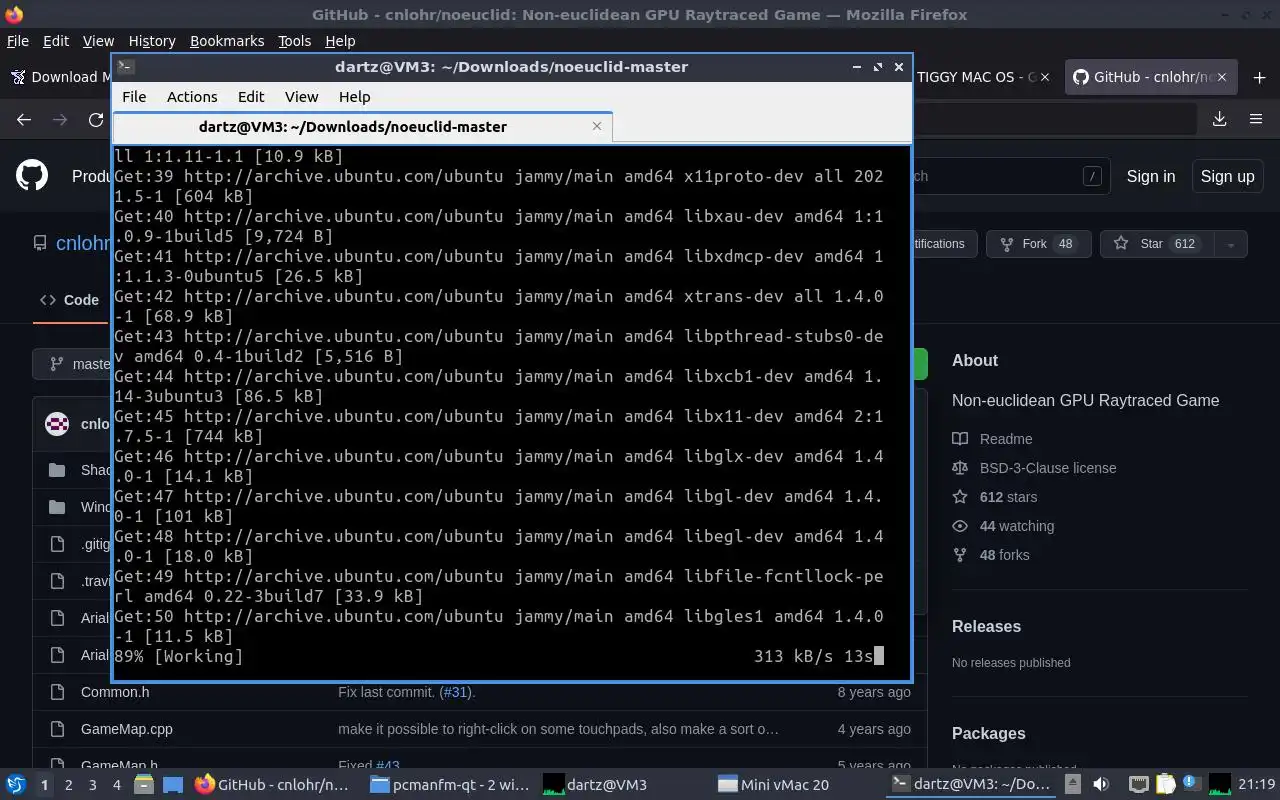Screen dimensions: 1280x800
Task: Click the GitHub search slash key field
Action: [x=1092, y=176]
